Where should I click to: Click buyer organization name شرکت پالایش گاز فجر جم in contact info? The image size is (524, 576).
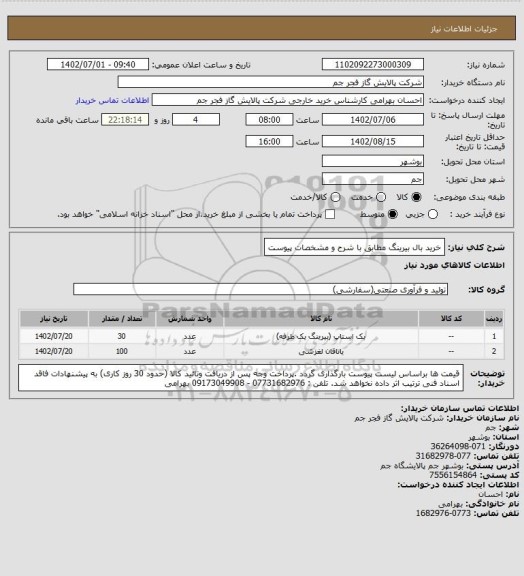click(399, 418)
